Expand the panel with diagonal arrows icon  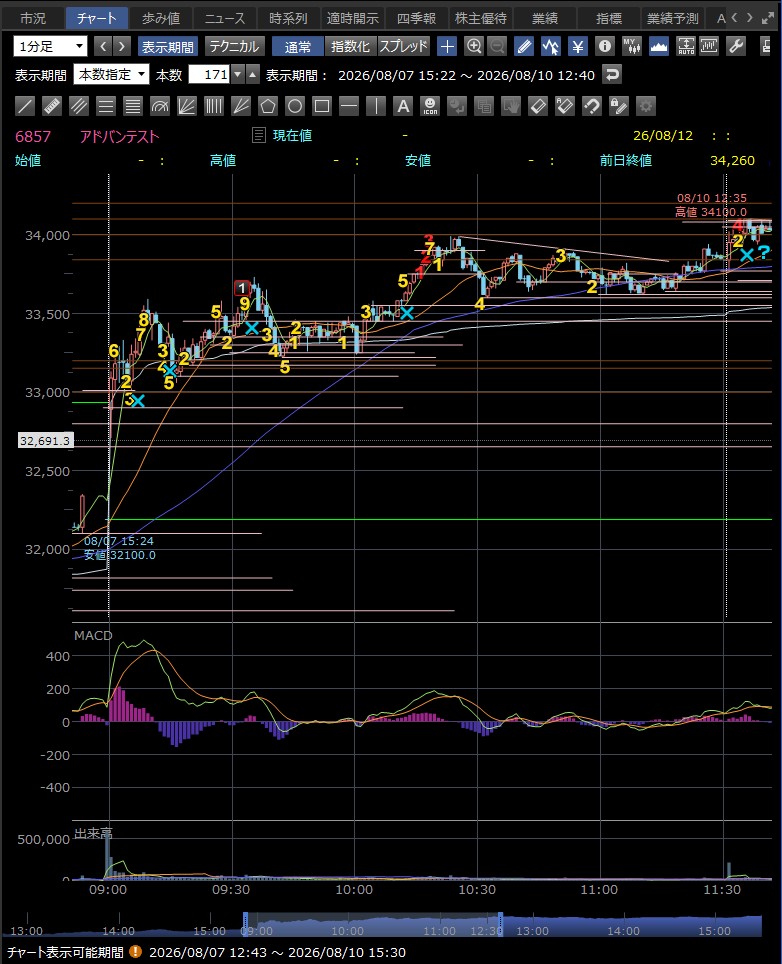click(x=767, y=18)
